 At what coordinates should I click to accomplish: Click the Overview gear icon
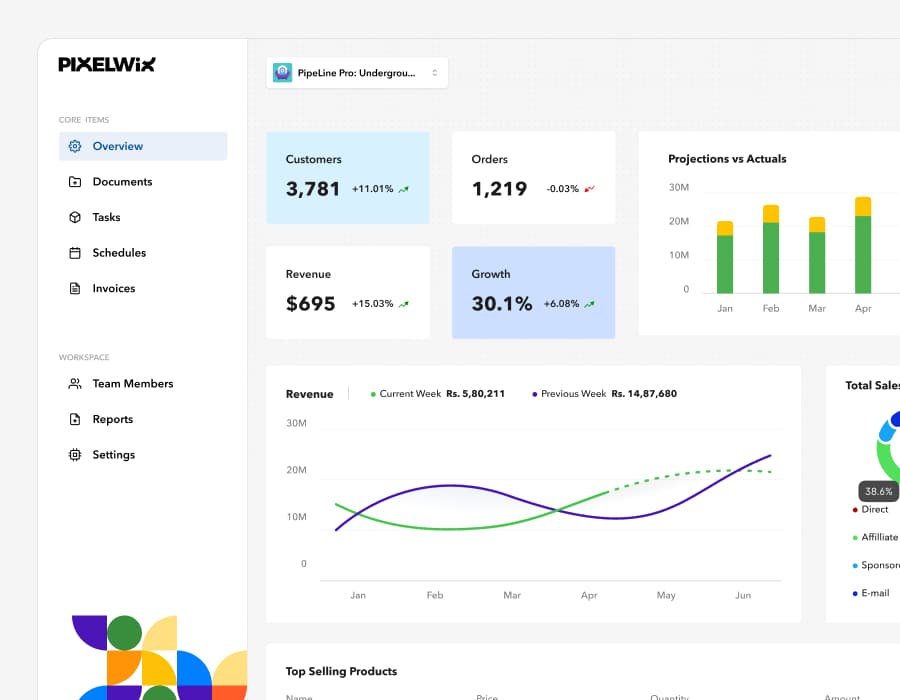point(75,146)
